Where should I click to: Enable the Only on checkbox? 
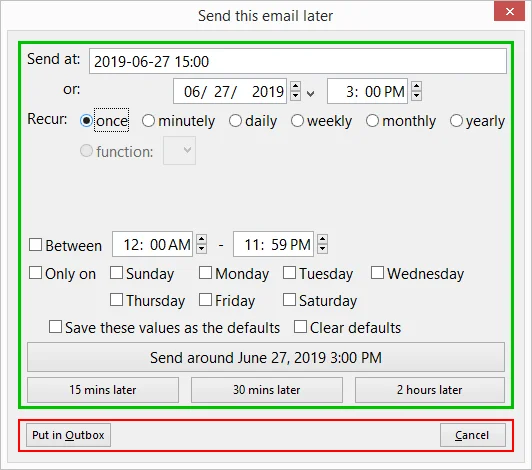pyautogui.click(x=35, y=272)
